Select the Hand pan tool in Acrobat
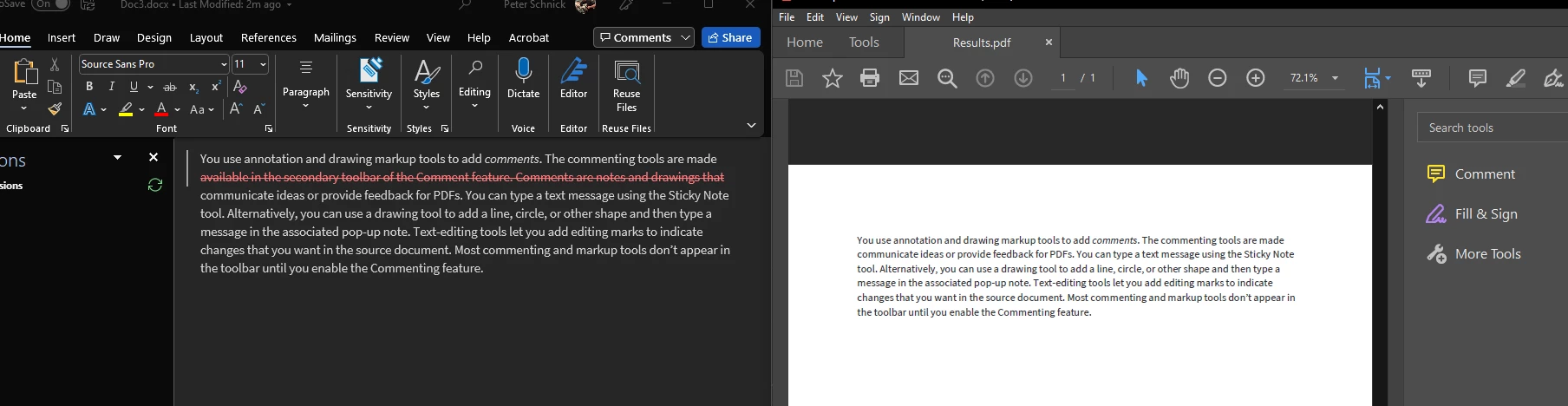The image size is (1568, 406). pyautogui.click(x=1179, y=78)
